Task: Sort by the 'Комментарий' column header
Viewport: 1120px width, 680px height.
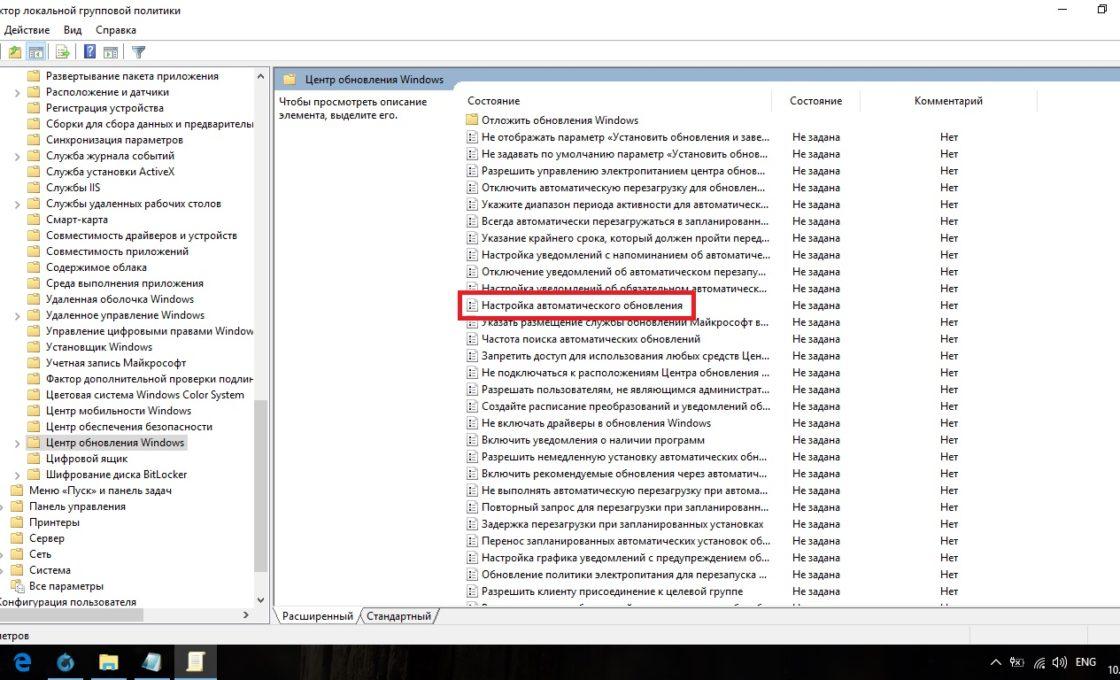Action: 948,101
